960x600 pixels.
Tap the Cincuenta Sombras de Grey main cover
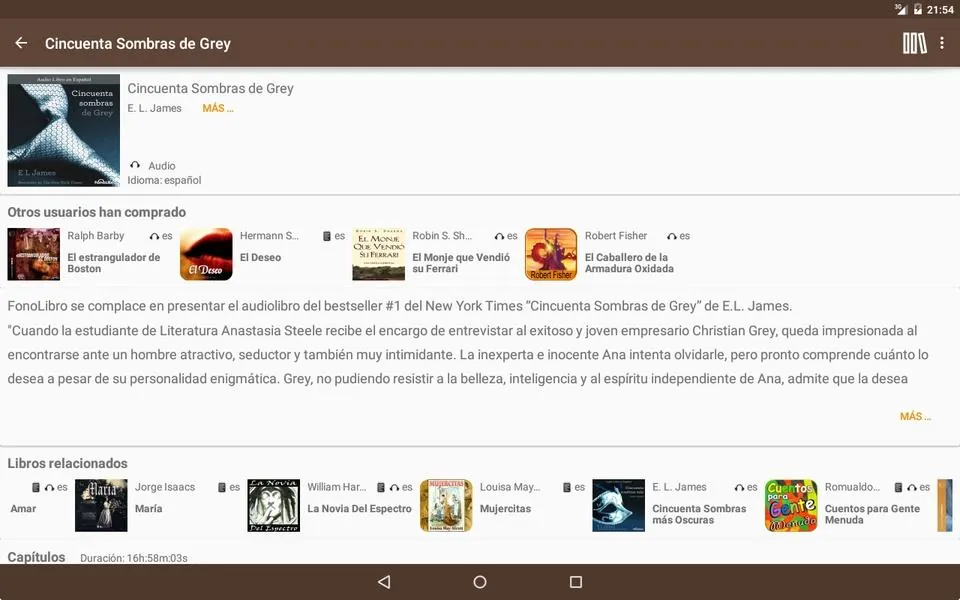pos(64,130)
